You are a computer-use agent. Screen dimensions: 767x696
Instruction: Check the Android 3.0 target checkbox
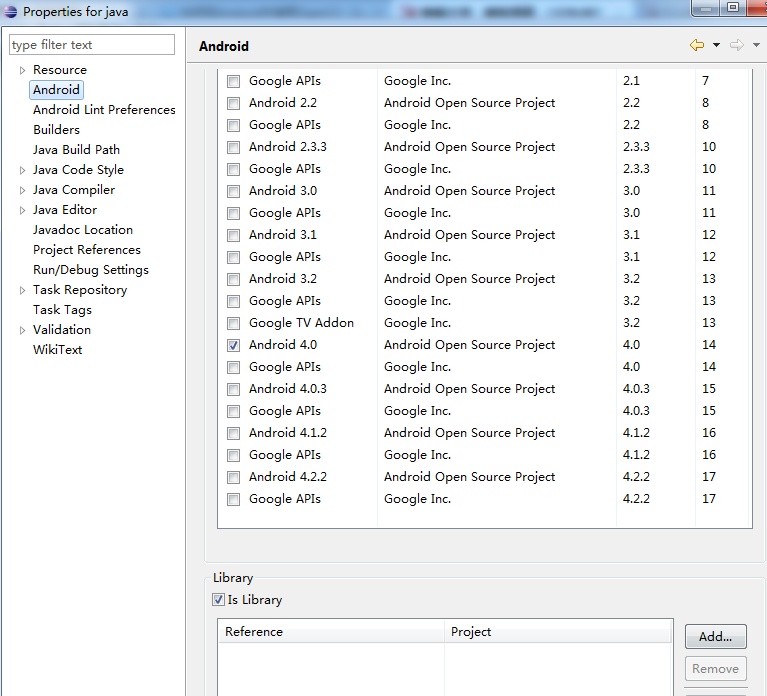point(233,191)
